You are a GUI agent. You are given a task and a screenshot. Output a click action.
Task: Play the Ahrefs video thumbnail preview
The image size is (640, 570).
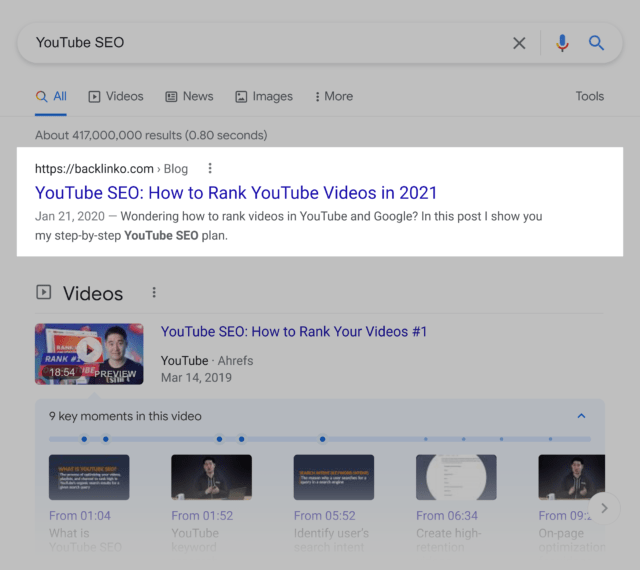pyautogui.click(x=89, y=353)
